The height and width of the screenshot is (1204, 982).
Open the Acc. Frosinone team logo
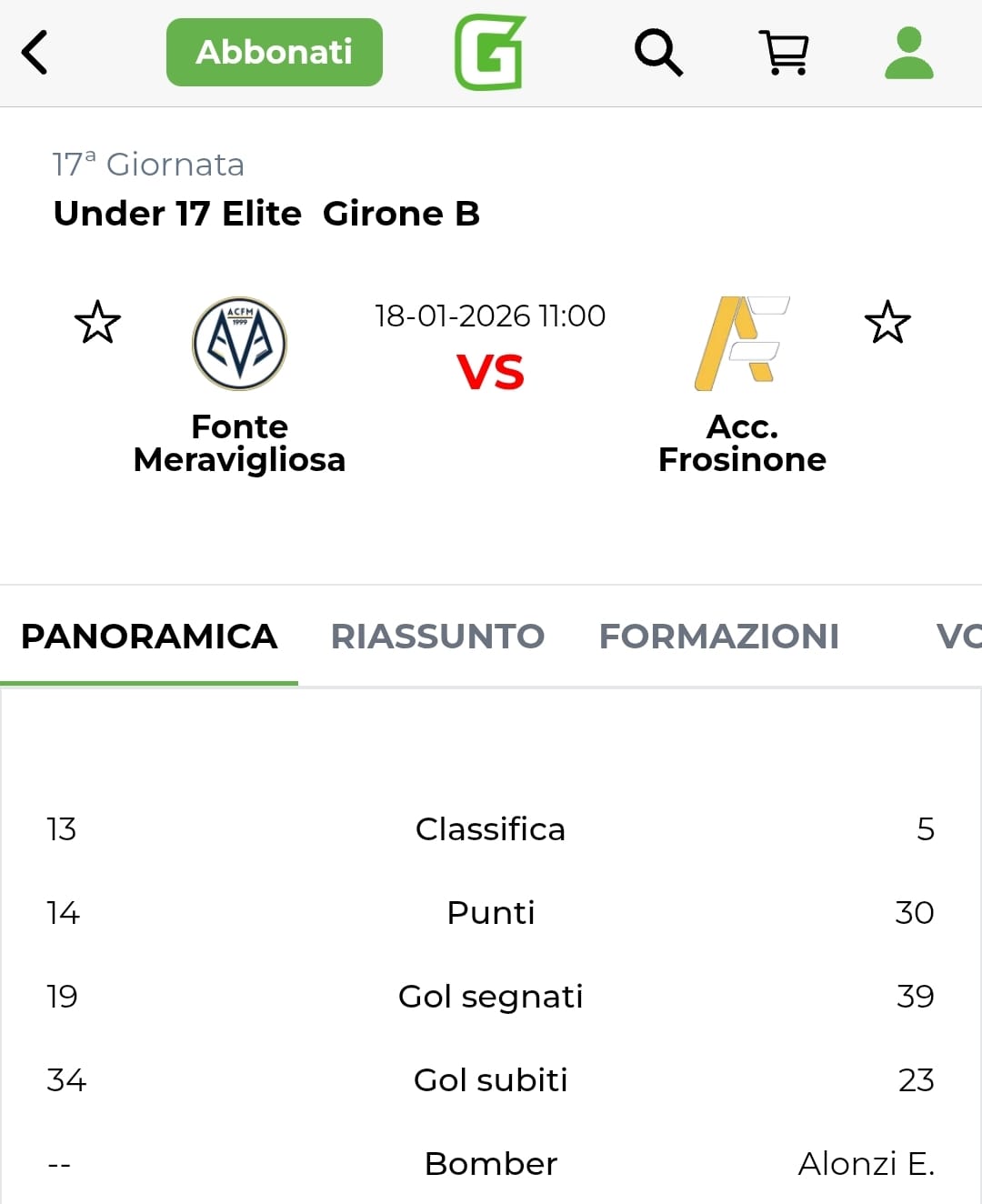(741, 344)
